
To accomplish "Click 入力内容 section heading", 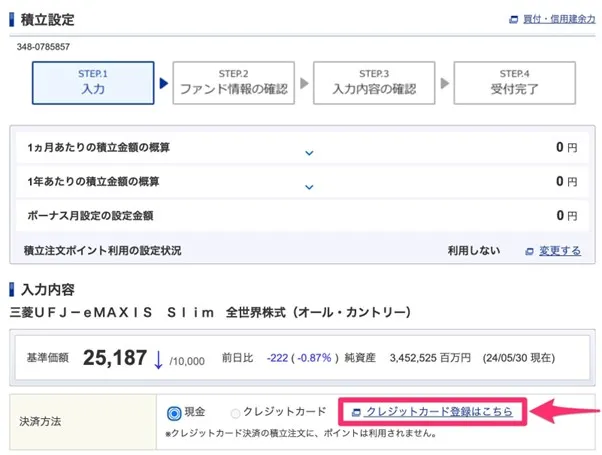I will pos(47,290).
